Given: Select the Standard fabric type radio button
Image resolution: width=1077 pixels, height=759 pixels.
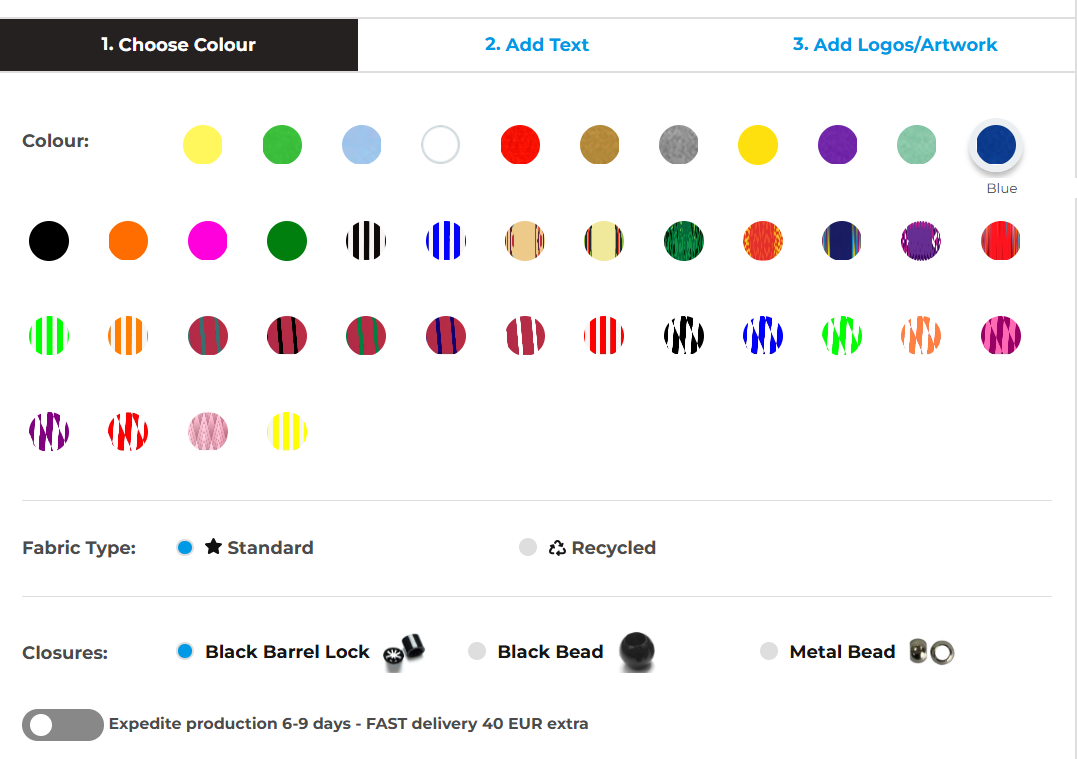Looking at the screenshot, I should [x=184, y=547].
